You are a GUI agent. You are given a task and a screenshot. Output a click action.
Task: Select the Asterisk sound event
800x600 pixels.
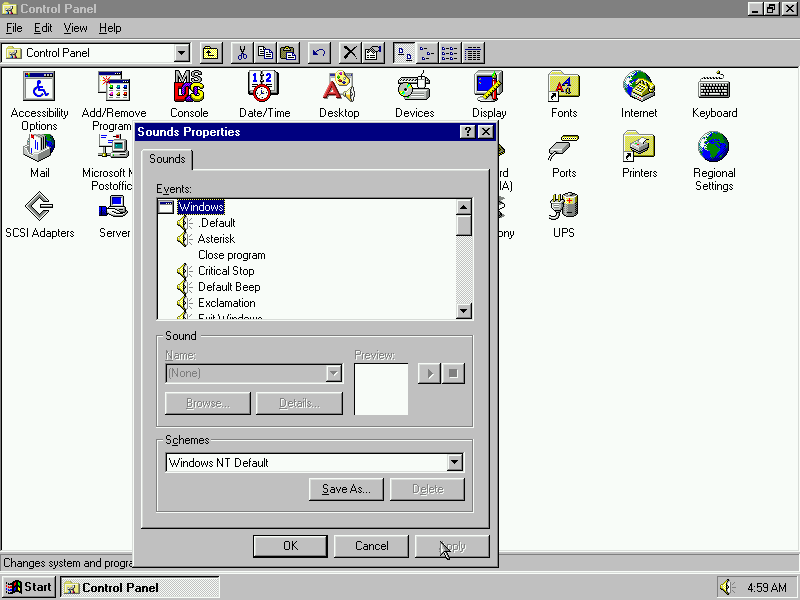(x=216, y=239)
